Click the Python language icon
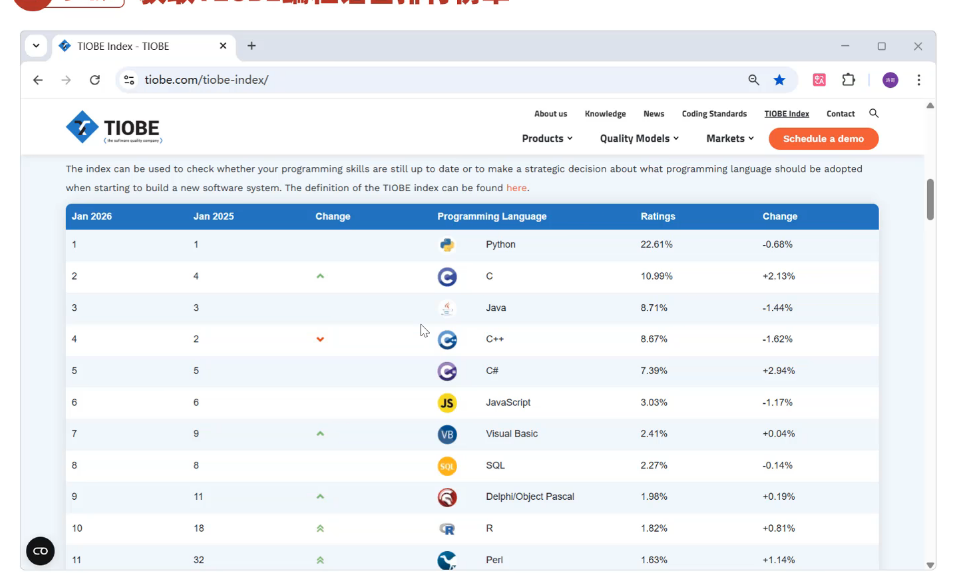The image size is (962, 584). click(447, 245)
